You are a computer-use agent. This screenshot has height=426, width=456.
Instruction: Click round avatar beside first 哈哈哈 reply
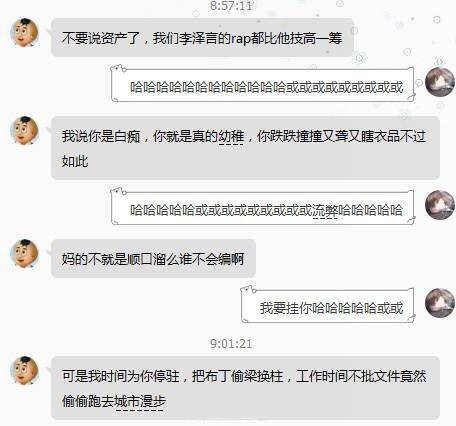pyautogui.click(x=440, y=82)
